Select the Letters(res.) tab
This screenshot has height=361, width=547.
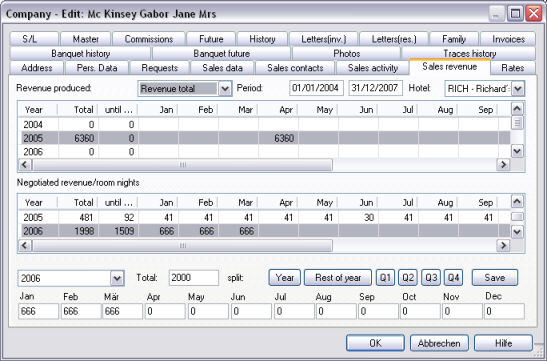[x=394, y=39]
